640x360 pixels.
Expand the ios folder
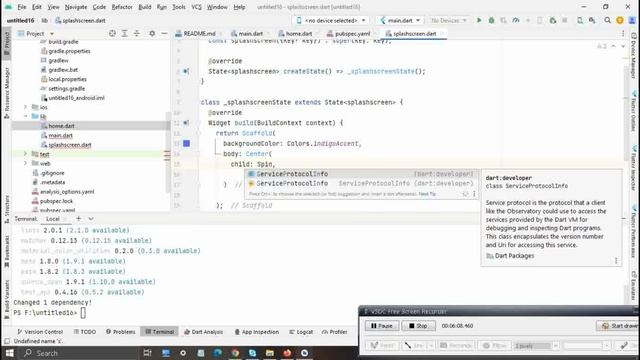(x=25, y=107)
